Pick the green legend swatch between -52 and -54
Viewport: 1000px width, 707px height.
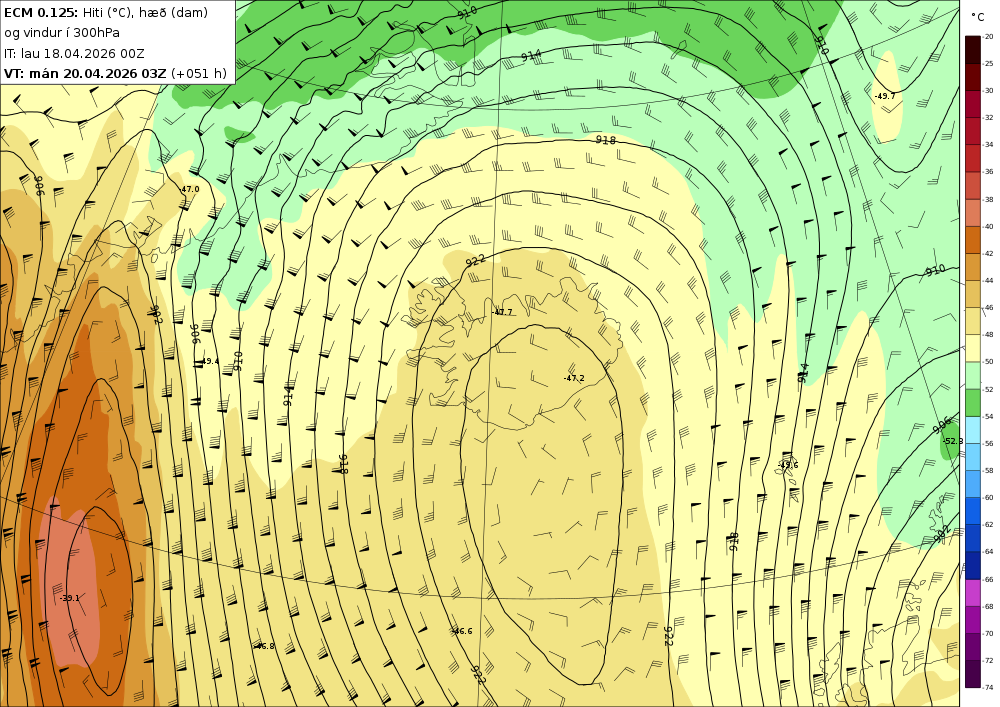pos(973,403)
